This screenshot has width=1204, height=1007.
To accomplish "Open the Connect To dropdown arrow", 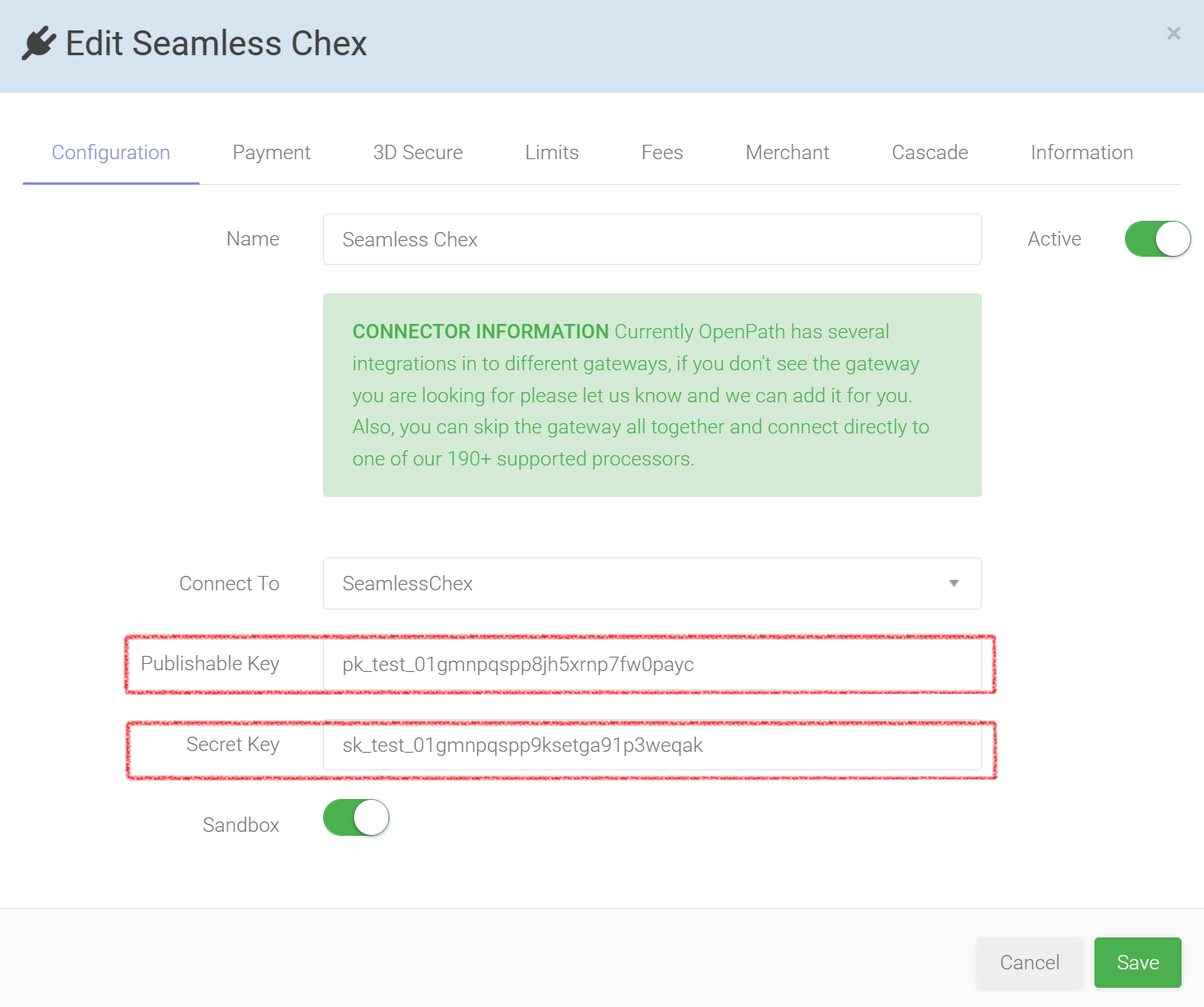I will 953,583.
